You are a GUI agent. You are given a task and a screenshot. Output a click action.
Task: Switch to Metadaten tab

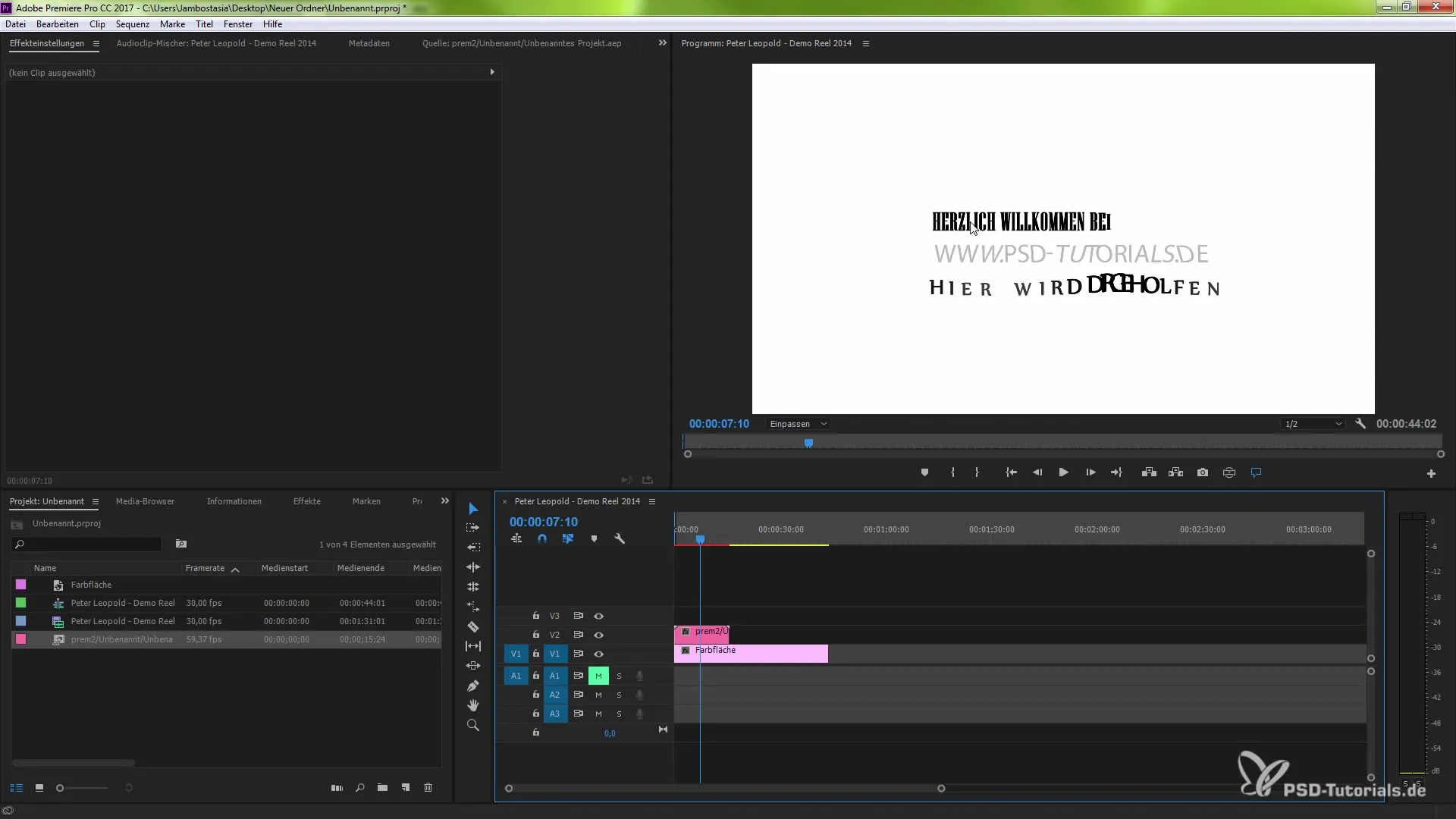coord(369,44)
